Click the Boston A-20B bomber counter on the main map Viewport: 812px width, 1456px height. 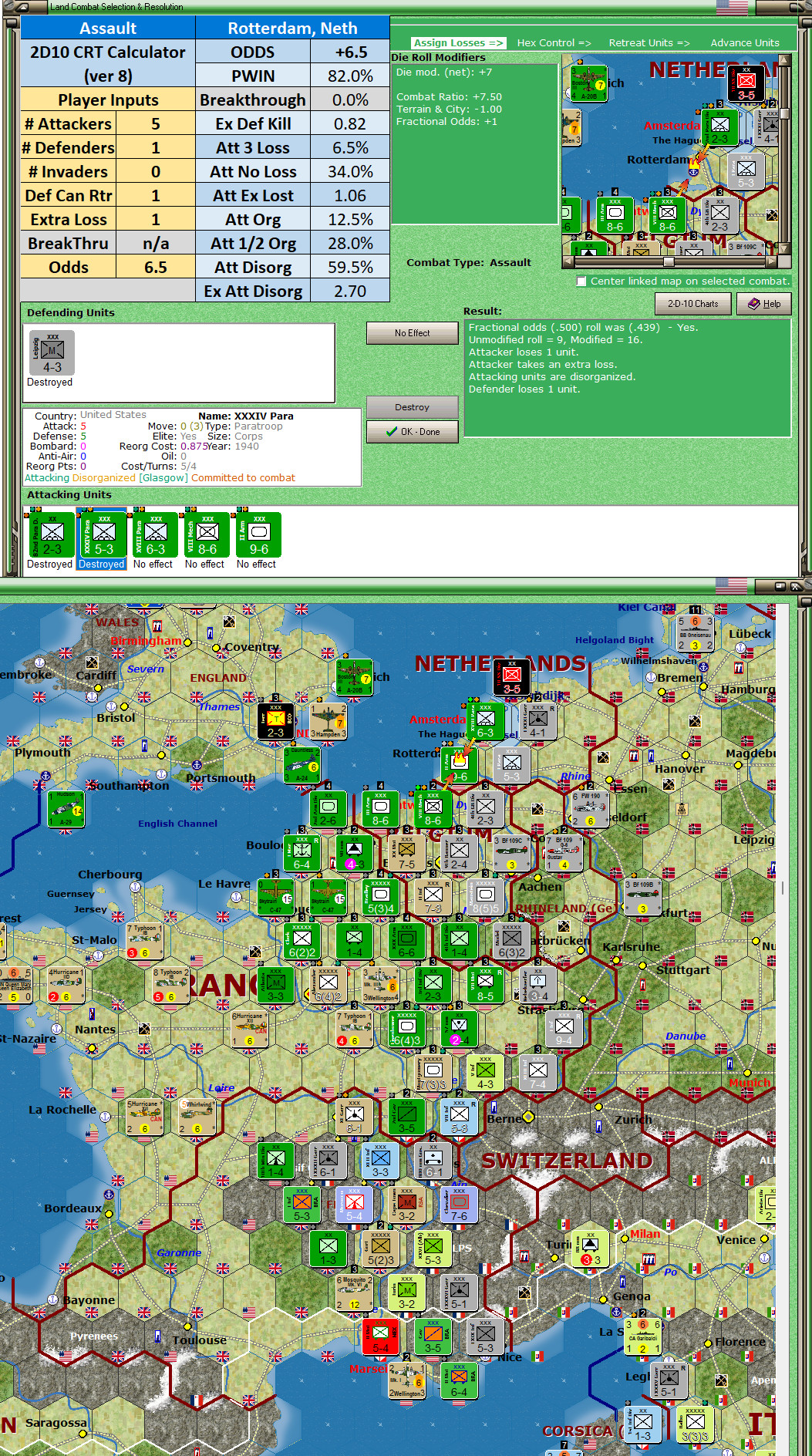coord(355,678)
